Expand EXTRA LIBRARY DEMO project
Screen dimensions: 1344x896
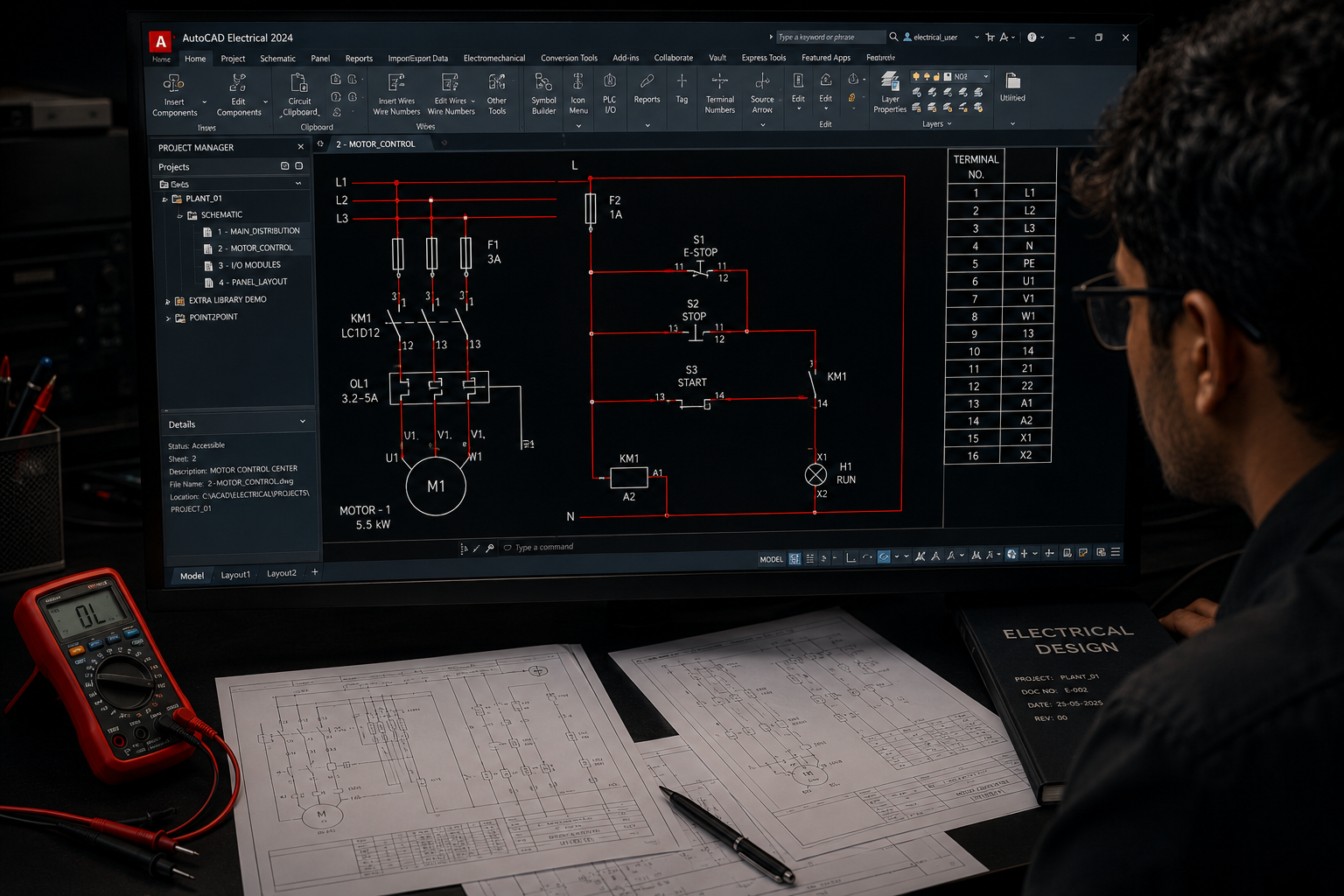click(x=168, y=301)
